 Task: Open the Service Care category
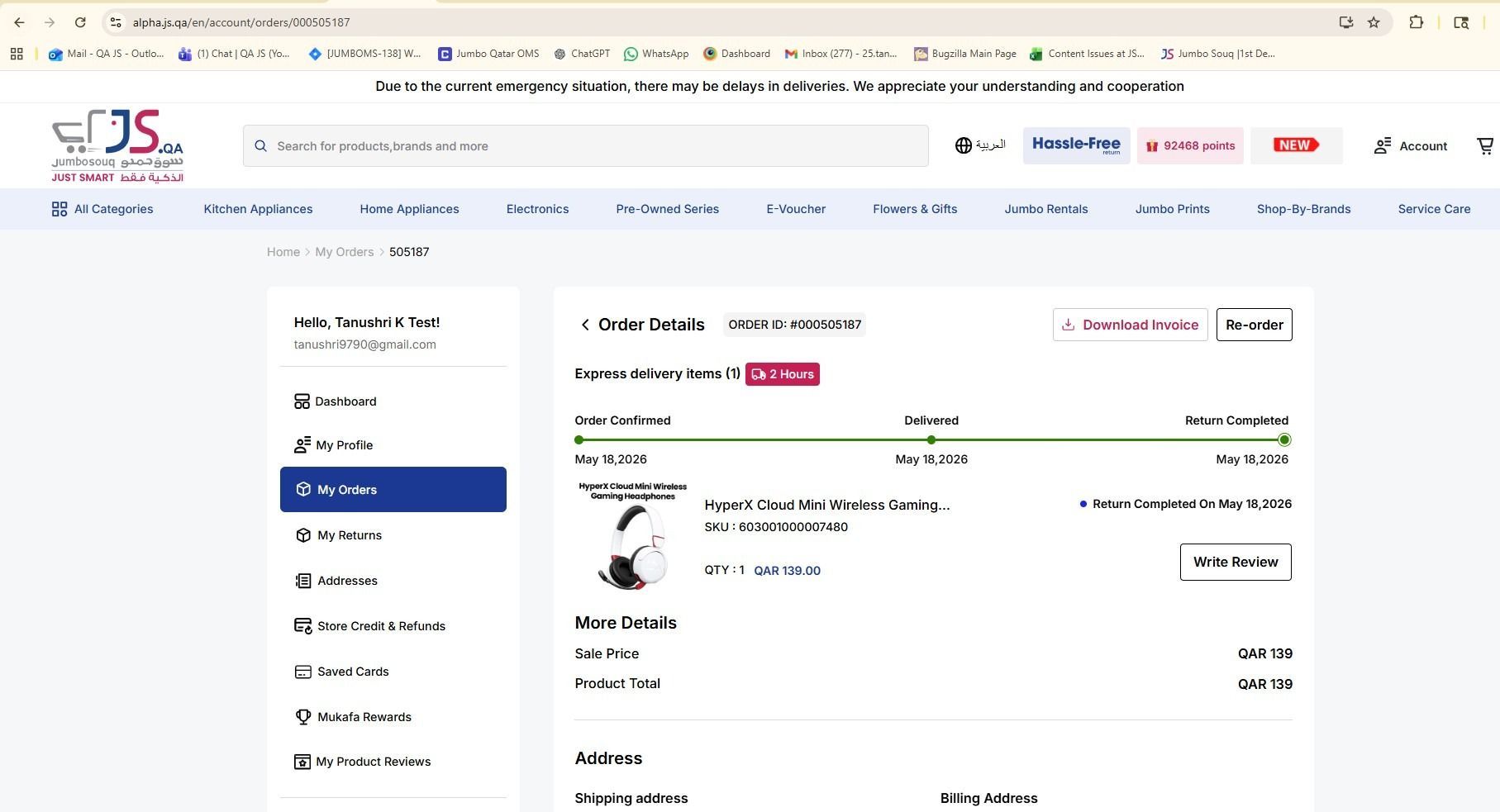1434,209
